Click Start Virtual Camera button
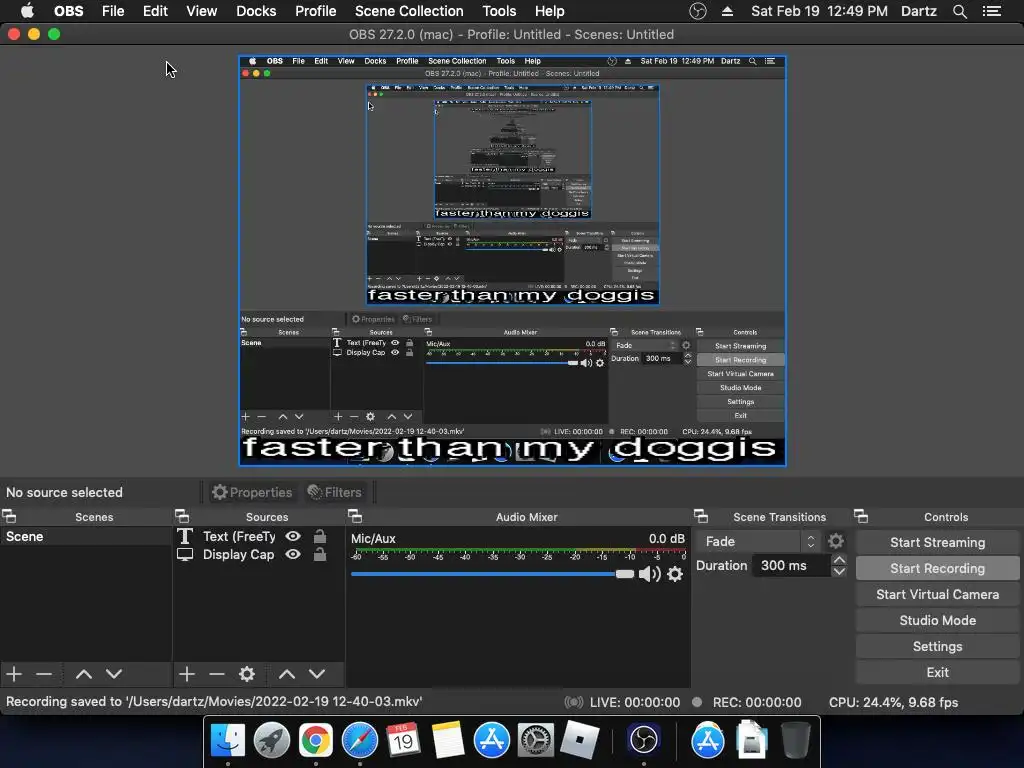 tap(937, 594)
